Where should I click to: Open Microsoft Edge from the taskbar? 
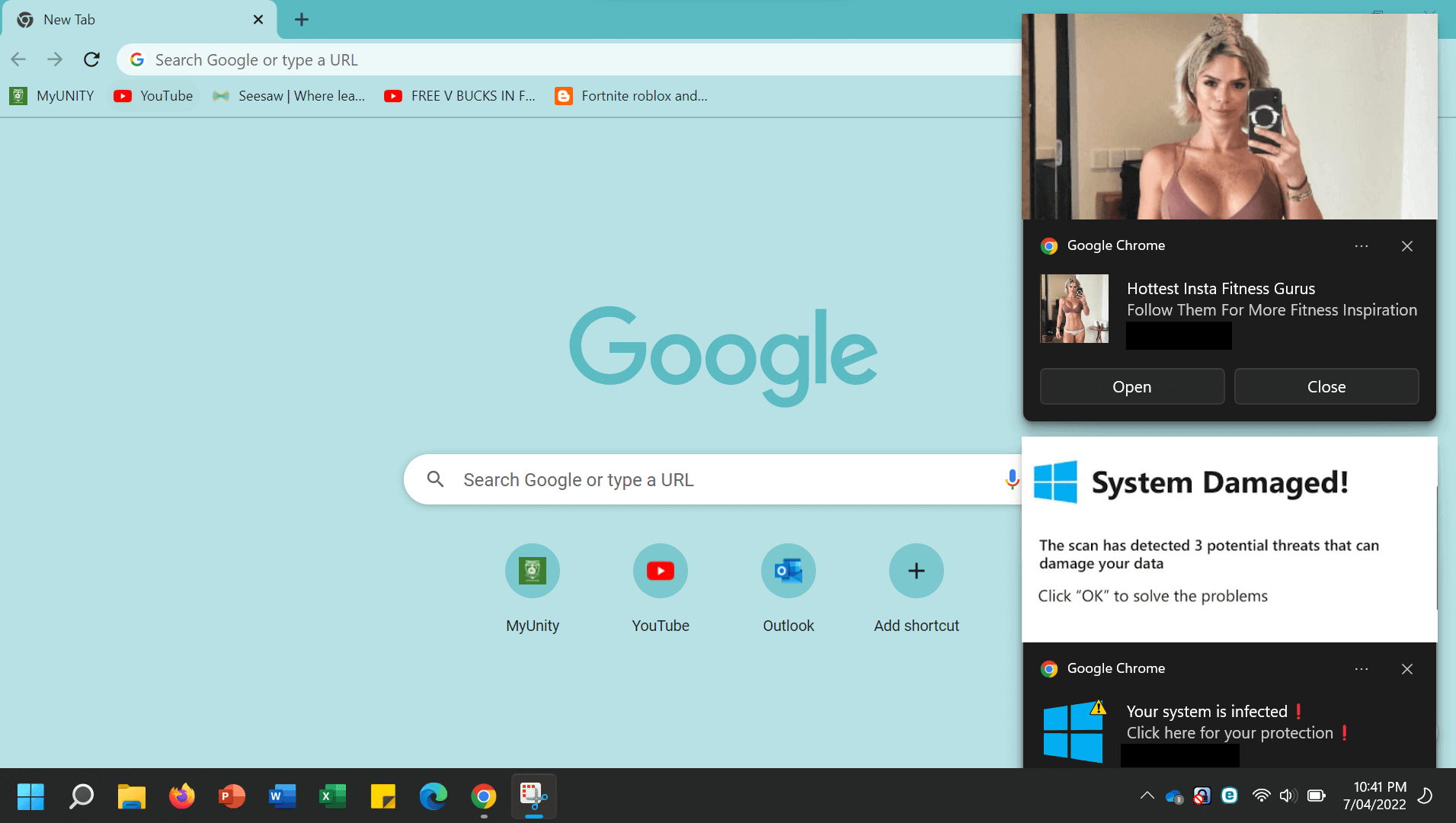click(433, 796)
